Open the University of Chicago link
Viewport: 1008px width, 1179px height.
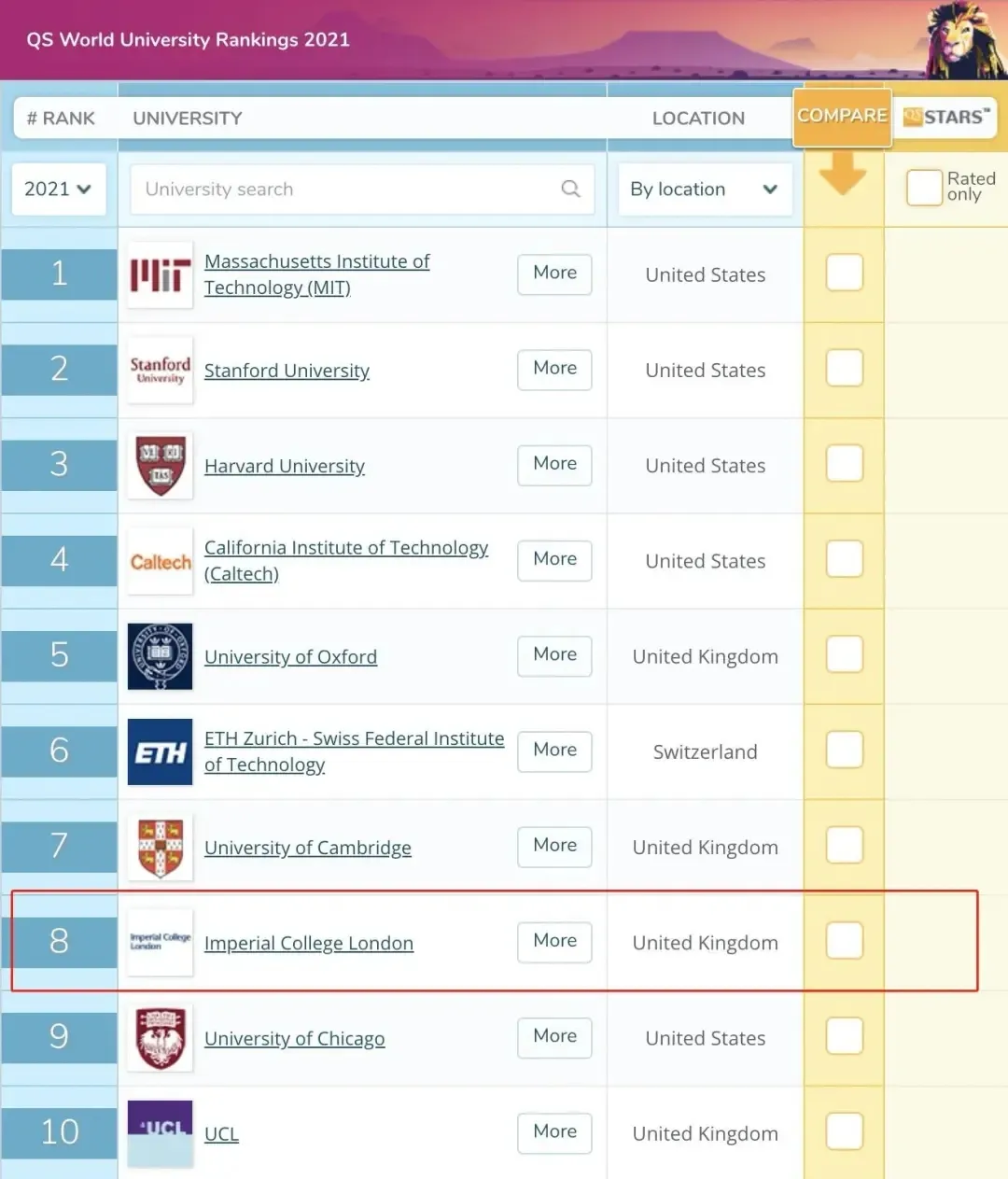click(294, 1038)
